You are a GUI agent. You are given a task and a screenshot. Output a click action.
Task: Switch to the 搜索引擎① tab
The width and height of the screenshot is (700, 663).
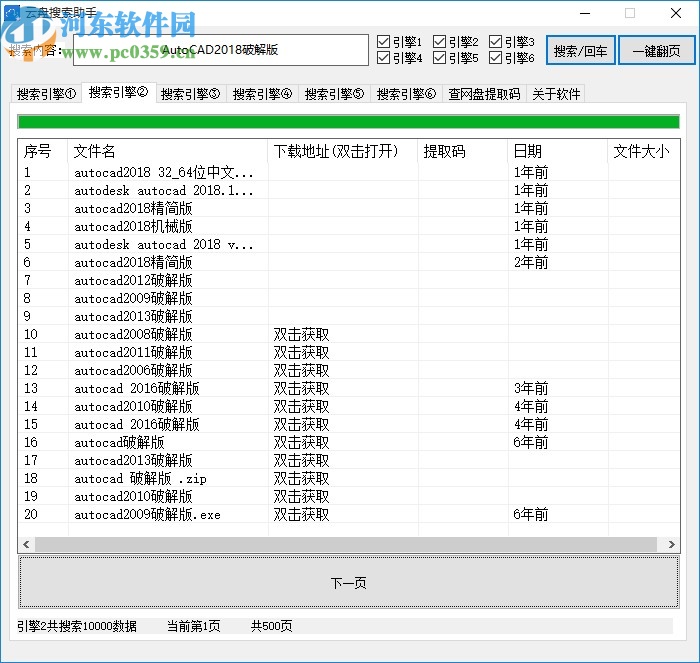(x=46, y=94)
